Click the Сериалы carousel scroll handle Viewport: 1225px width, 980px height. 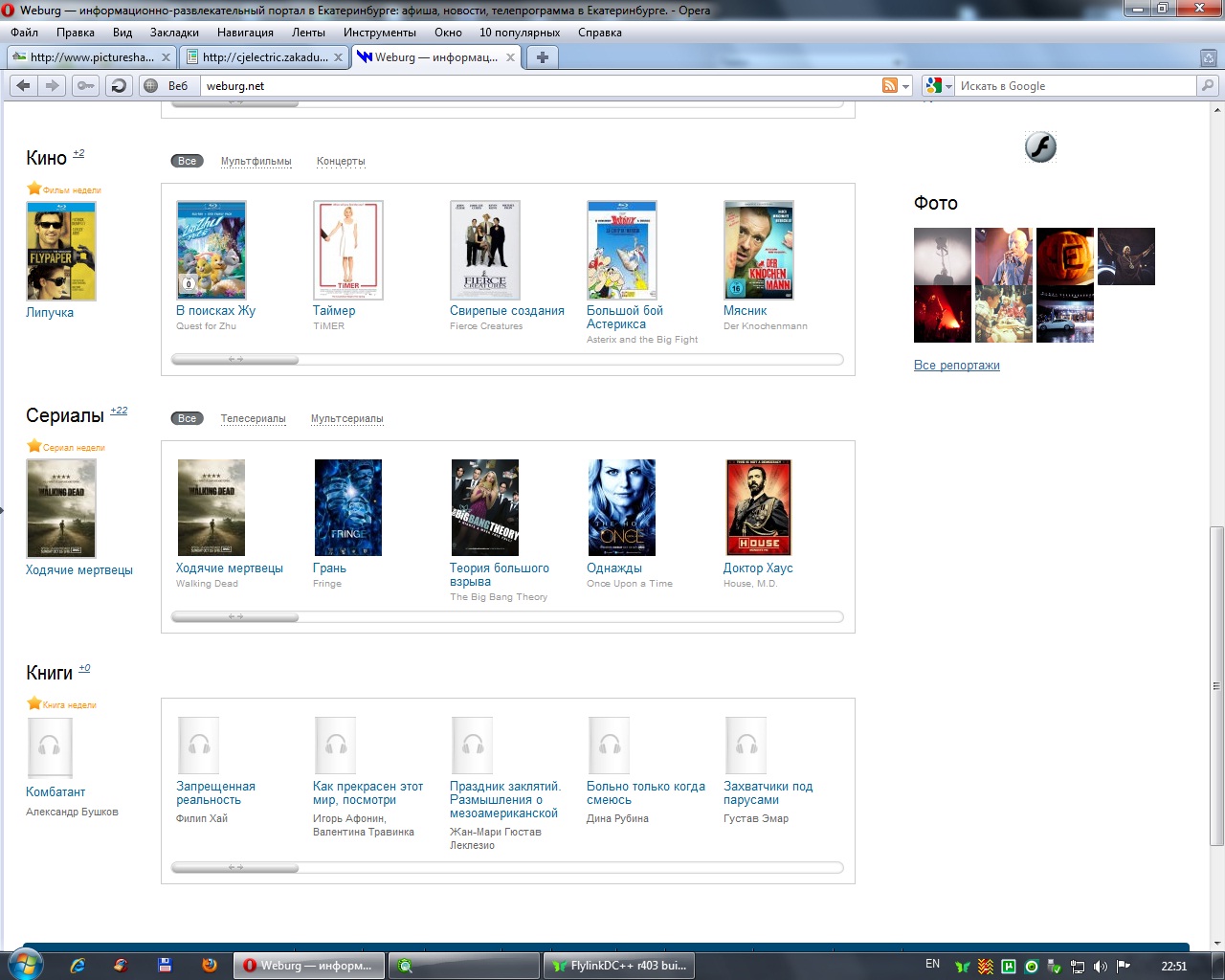point(235,617)
